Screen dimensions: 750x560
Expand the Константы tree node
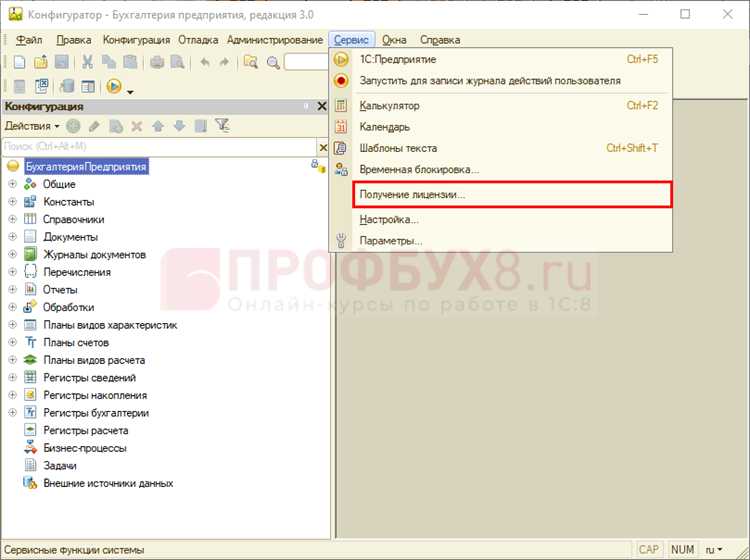click(12, 202)
